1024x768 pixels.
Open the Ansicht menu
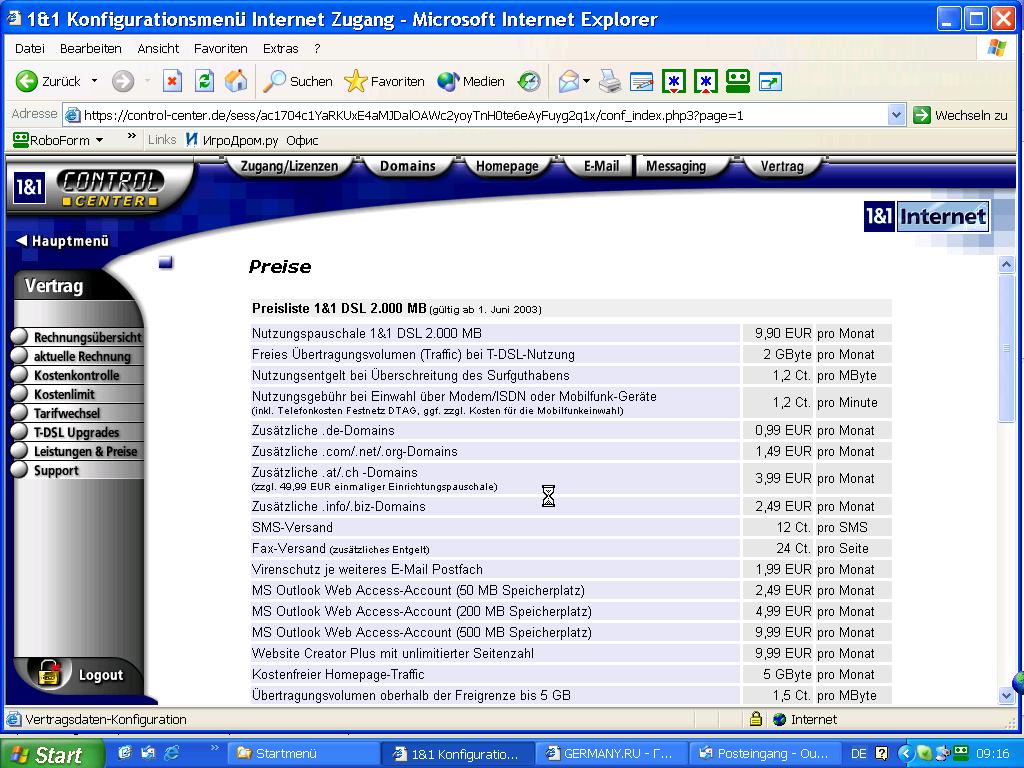coord(158,48)
